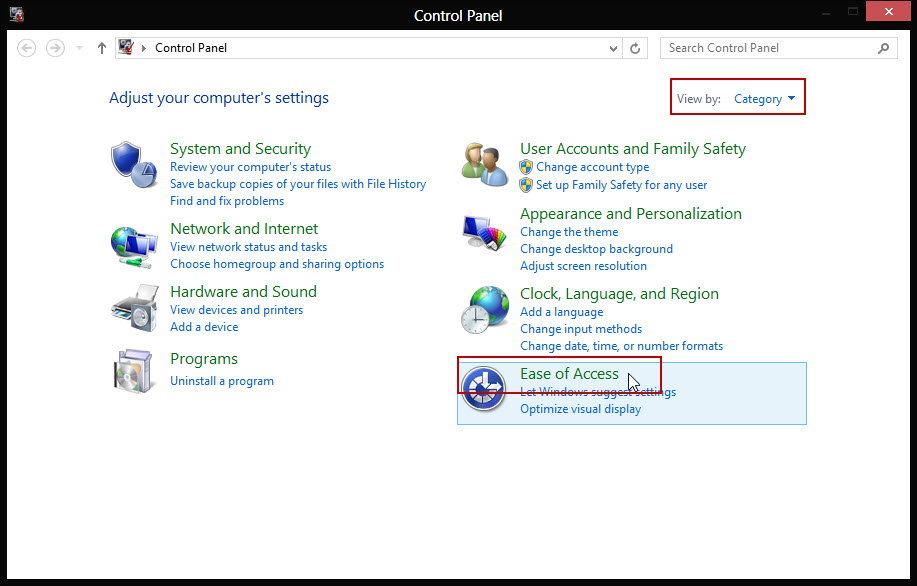This screenshot has width=917, height=586.
Task: Close the Control Panel window
Action: tap(888, 12)
